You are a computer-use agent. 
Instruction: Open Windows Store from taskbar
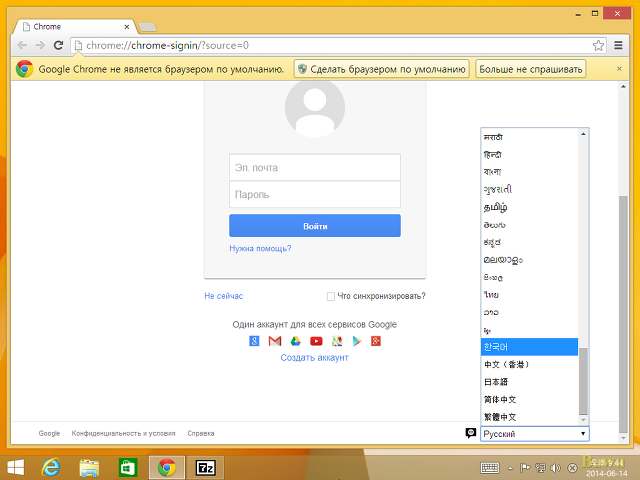(127, 468)
